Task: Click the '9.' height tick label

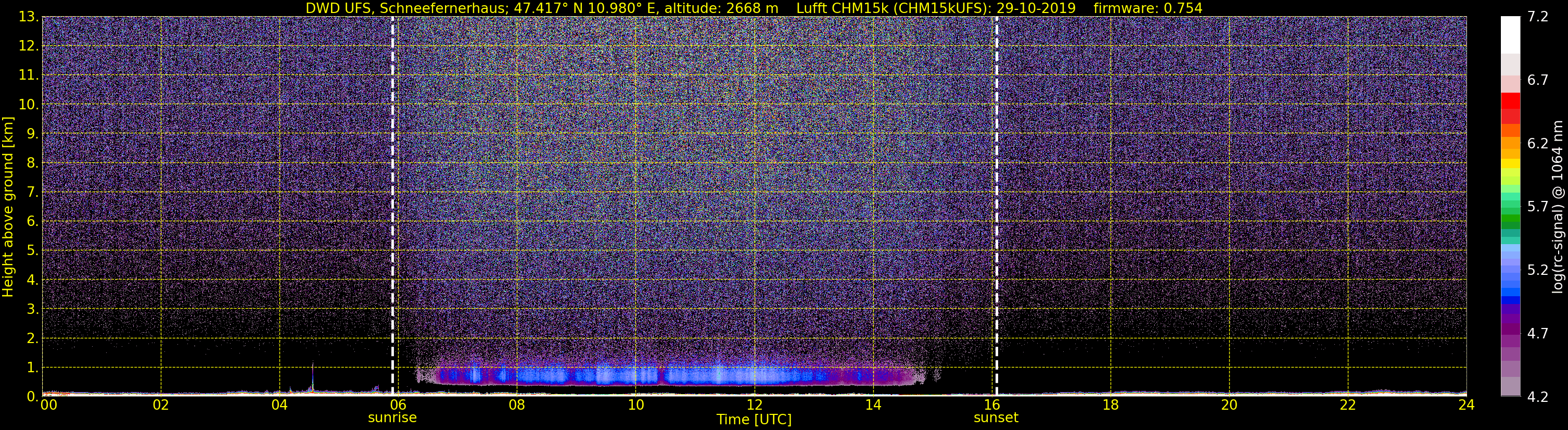Action: [x=32, y=134]
